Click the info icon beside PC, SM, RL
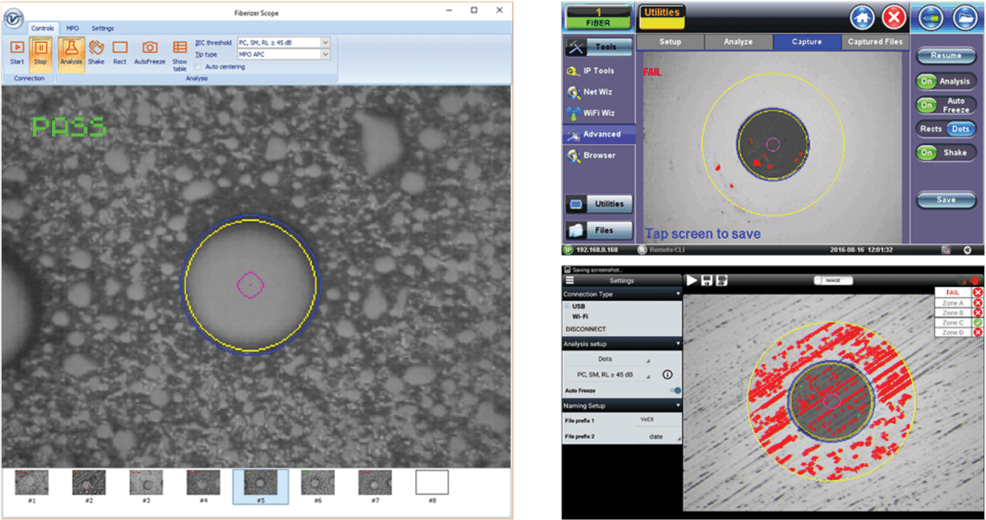Viewport: 986px width, 520px height. 667,374
